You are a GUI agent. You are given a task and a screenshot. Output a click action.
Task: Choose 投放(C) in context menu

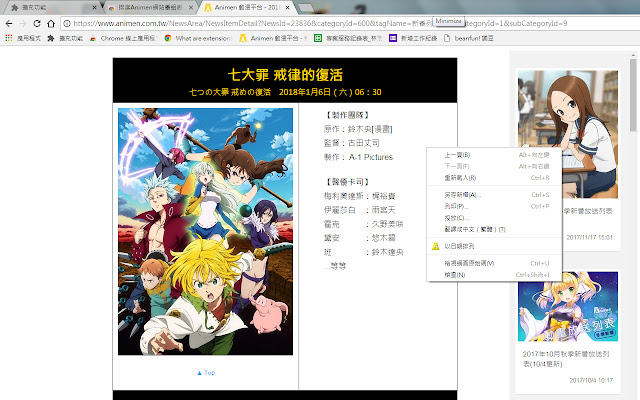(494, 218)
